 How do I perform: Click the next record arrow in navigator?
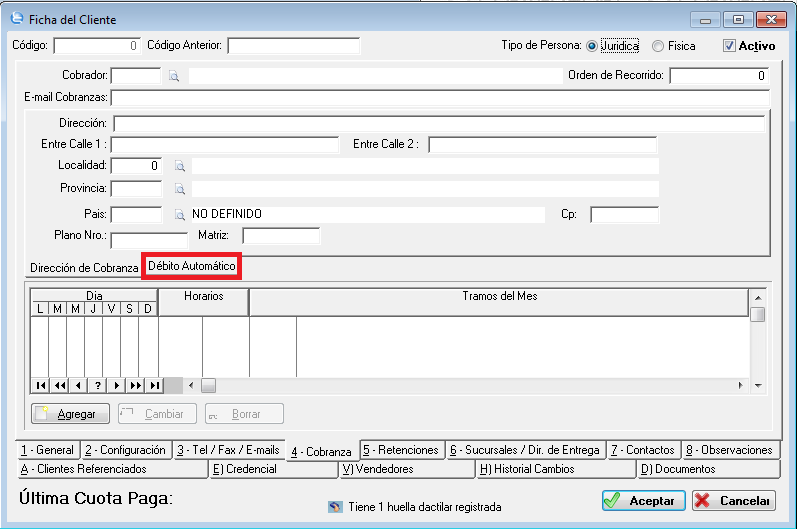(116, 385)
